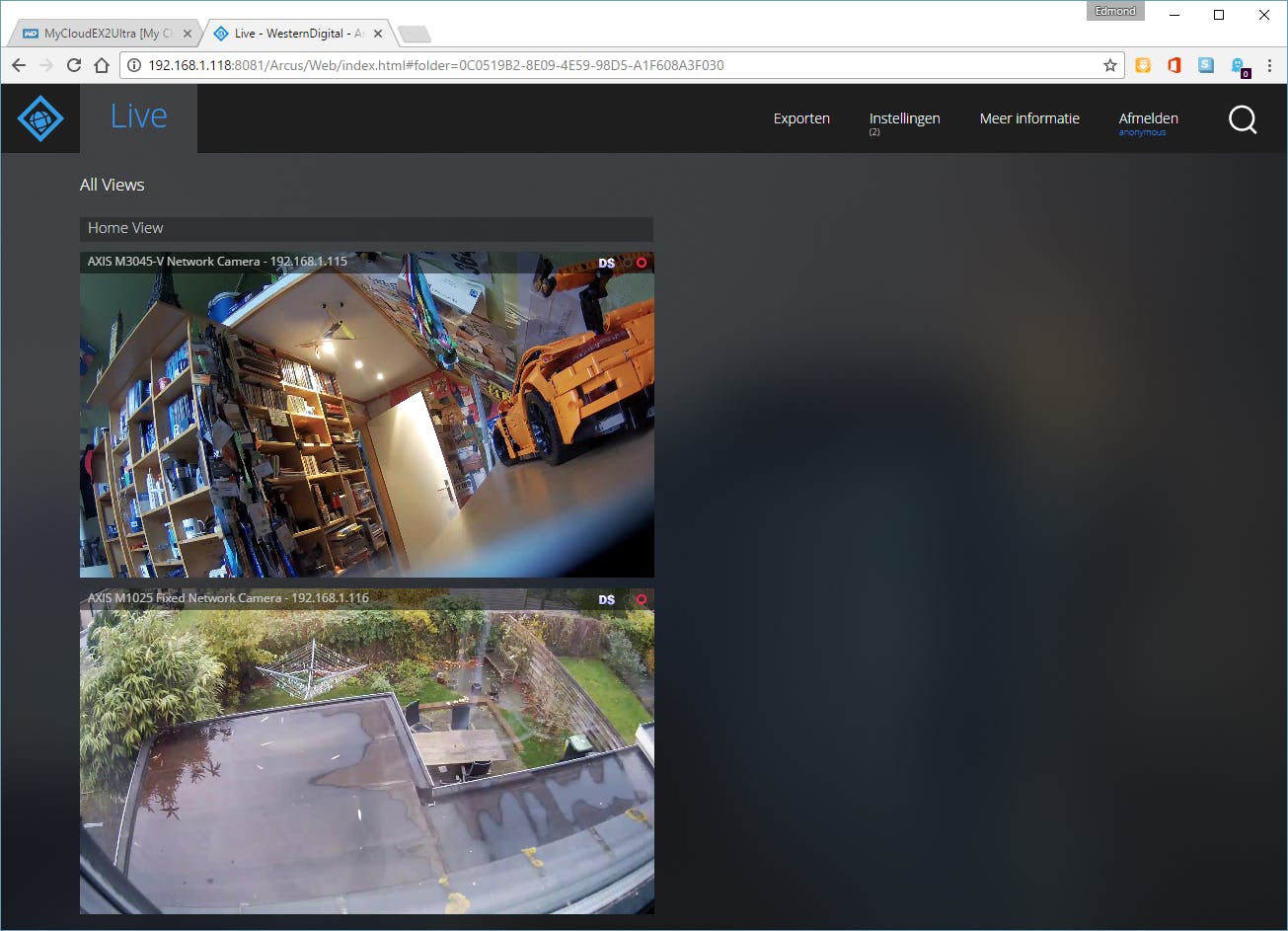Screen dimensions: 1288x931
Task: Click the red record indicator on M1025 camera
Action: point(642,599)
